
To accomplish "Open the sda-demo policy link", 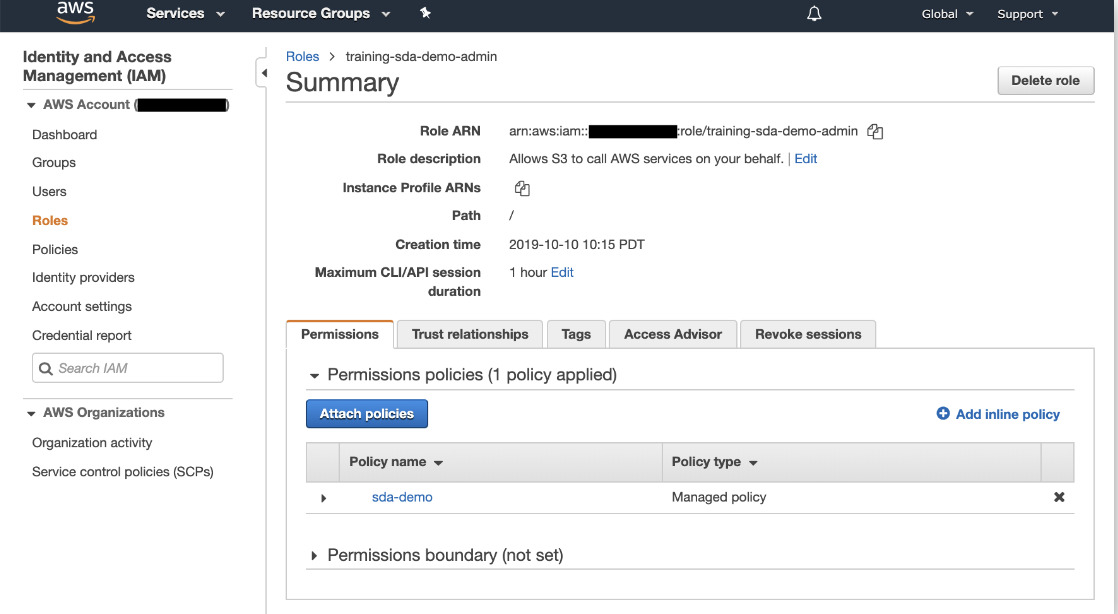I will click(x=402, y=497).
